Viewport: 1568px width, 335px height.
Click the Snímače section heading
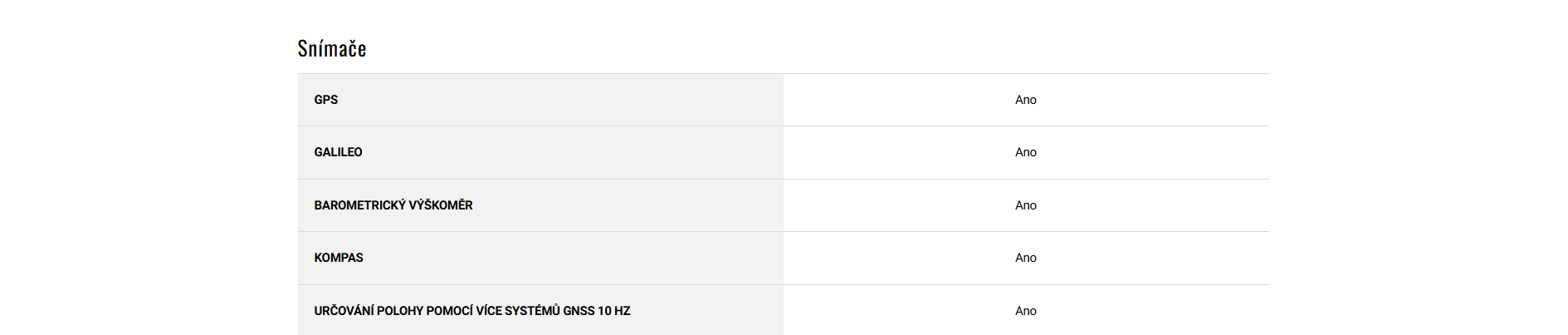(332, 49)
